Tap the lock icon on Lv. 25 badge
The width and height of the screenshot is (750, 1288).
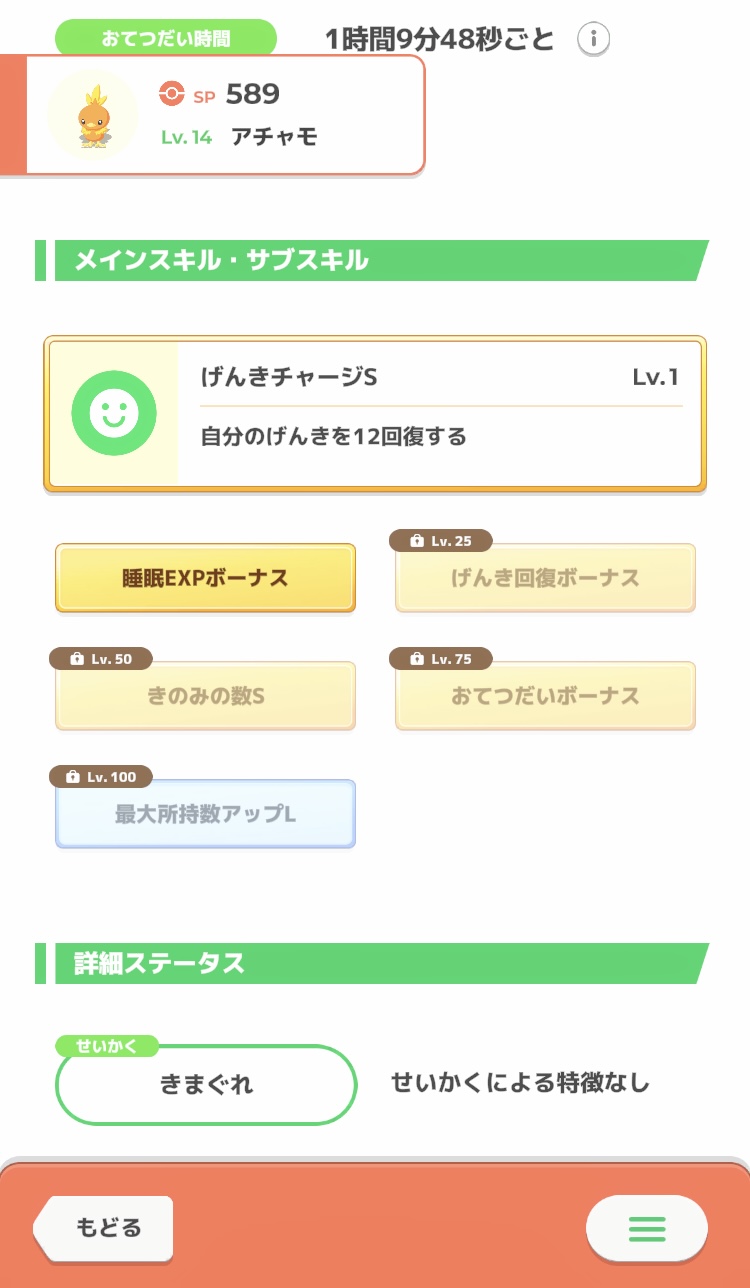[417, 541]
